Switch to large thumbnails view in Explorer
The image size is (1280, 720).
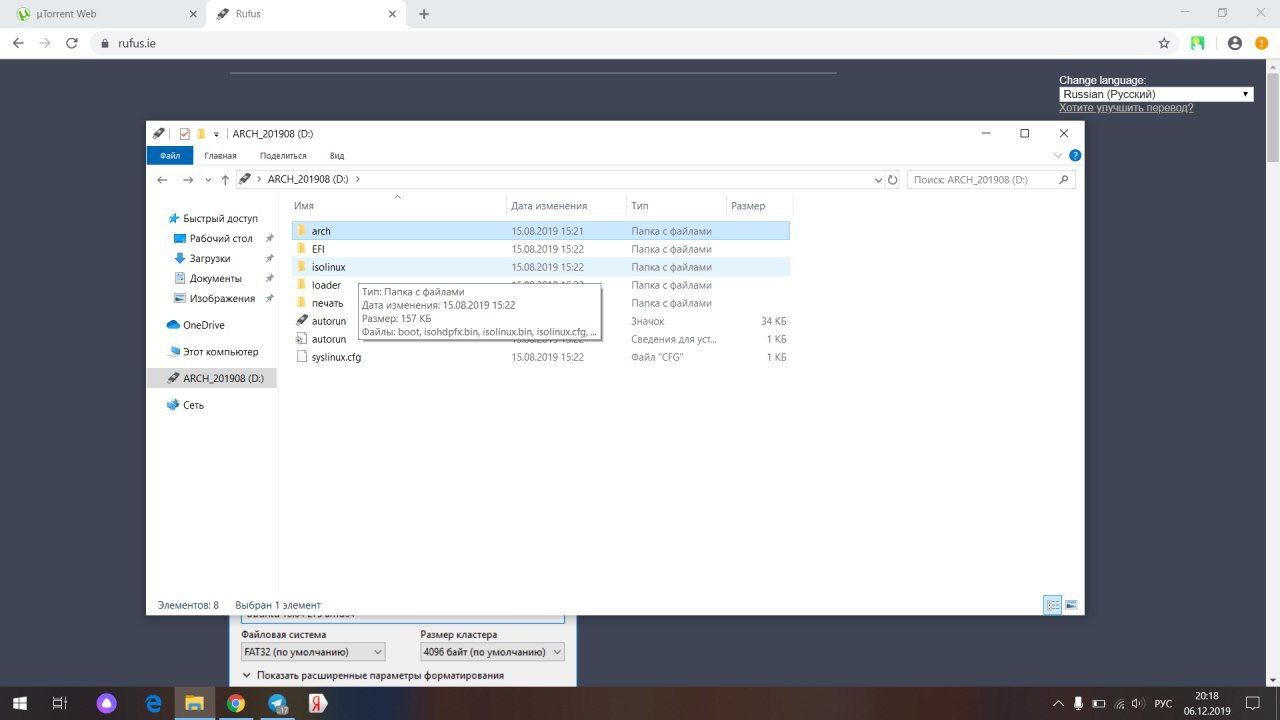pos(1071,605)
